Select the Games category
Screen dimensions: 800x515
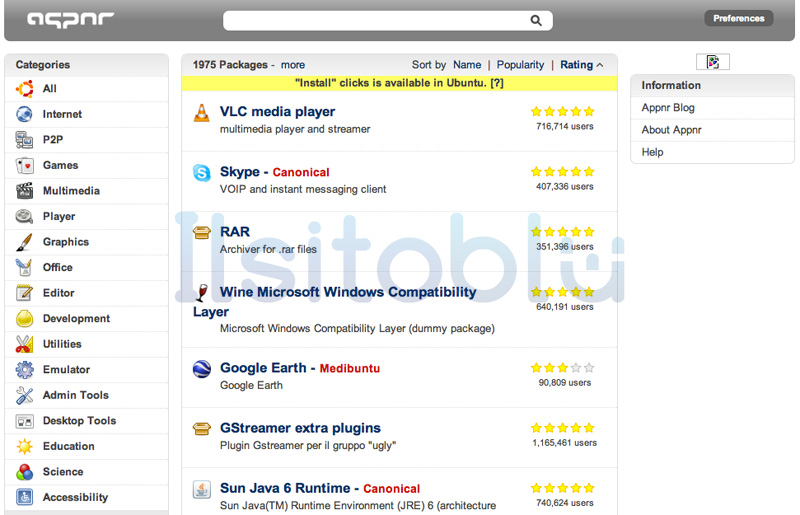pos(60,165)
